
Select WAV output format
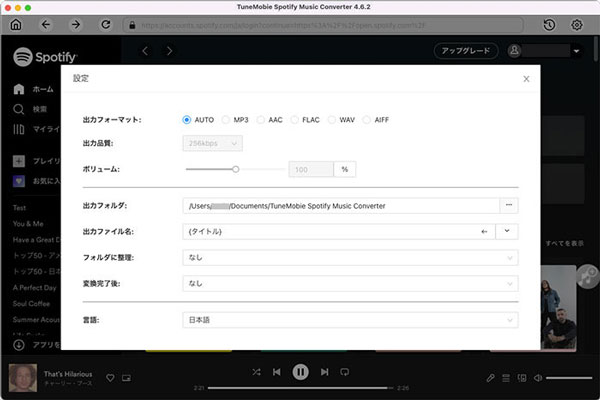[332, 120]
